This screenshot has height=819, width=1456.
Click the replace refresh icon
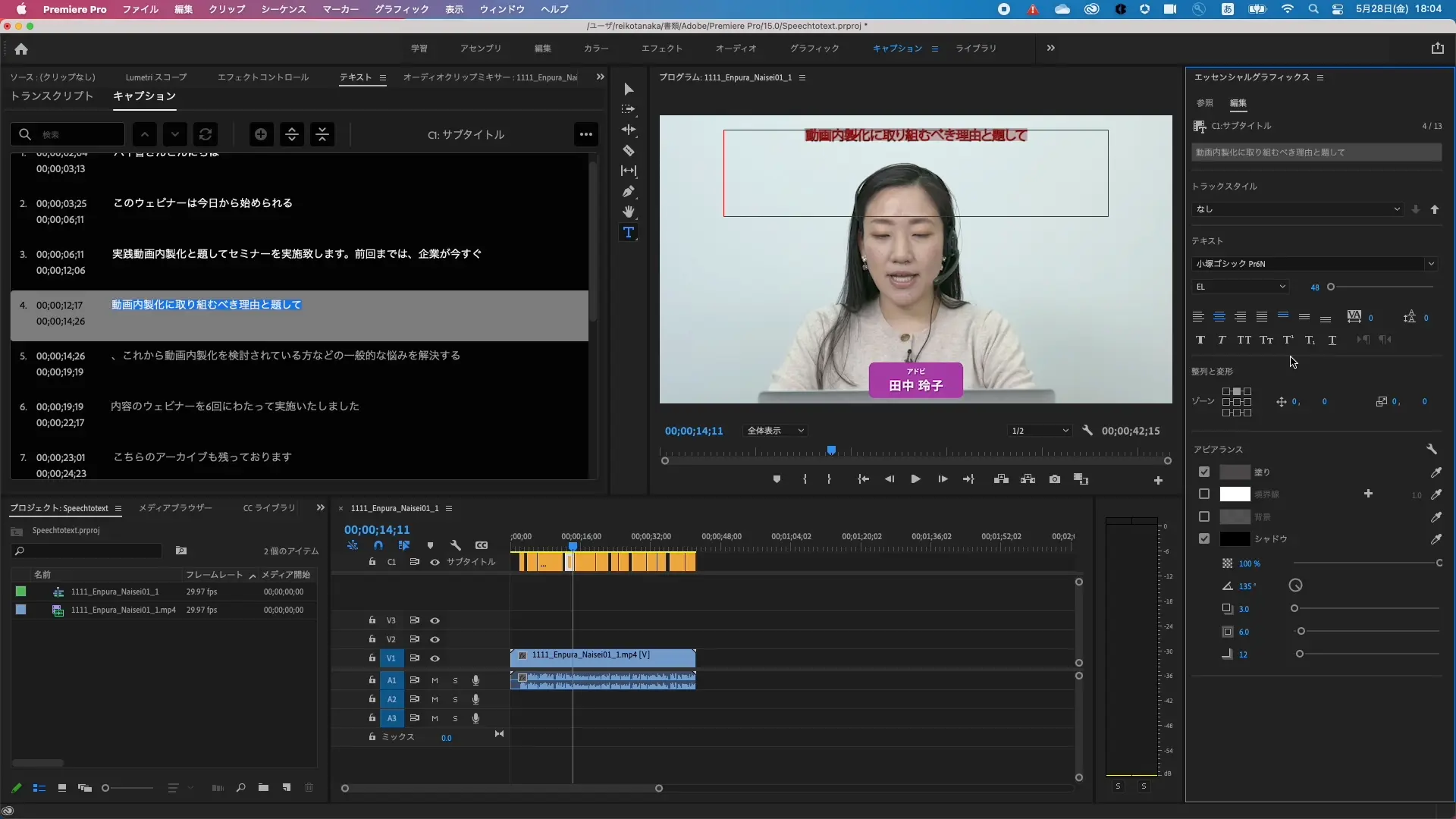pyautogui.click(x=206, y=134)
